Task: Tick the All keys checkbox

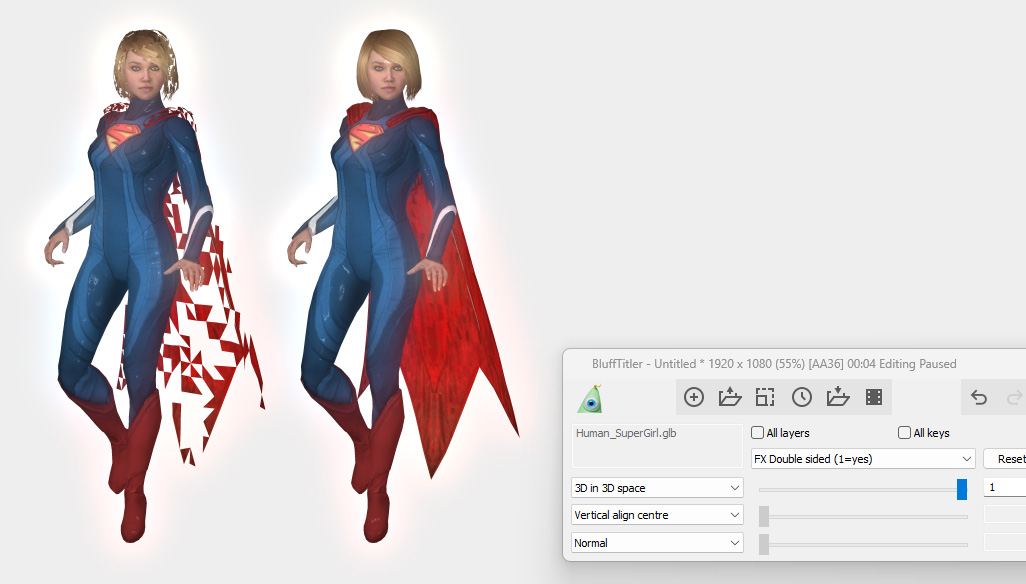Action: (904, 432)
